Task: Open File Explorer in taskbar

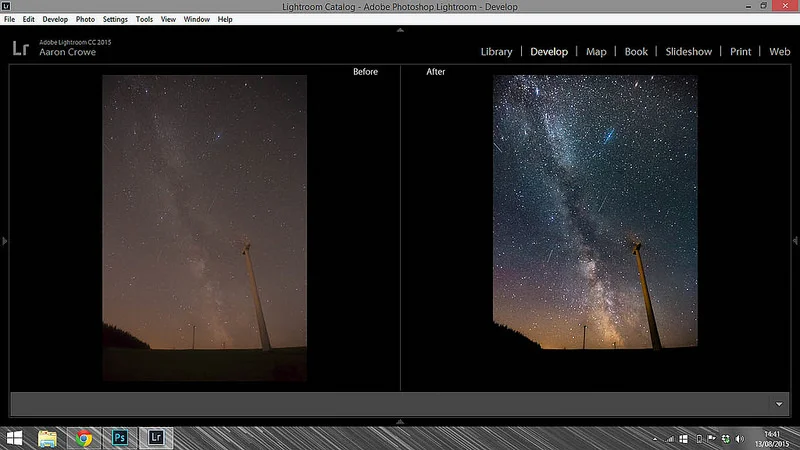Action: tap(47, 438)
